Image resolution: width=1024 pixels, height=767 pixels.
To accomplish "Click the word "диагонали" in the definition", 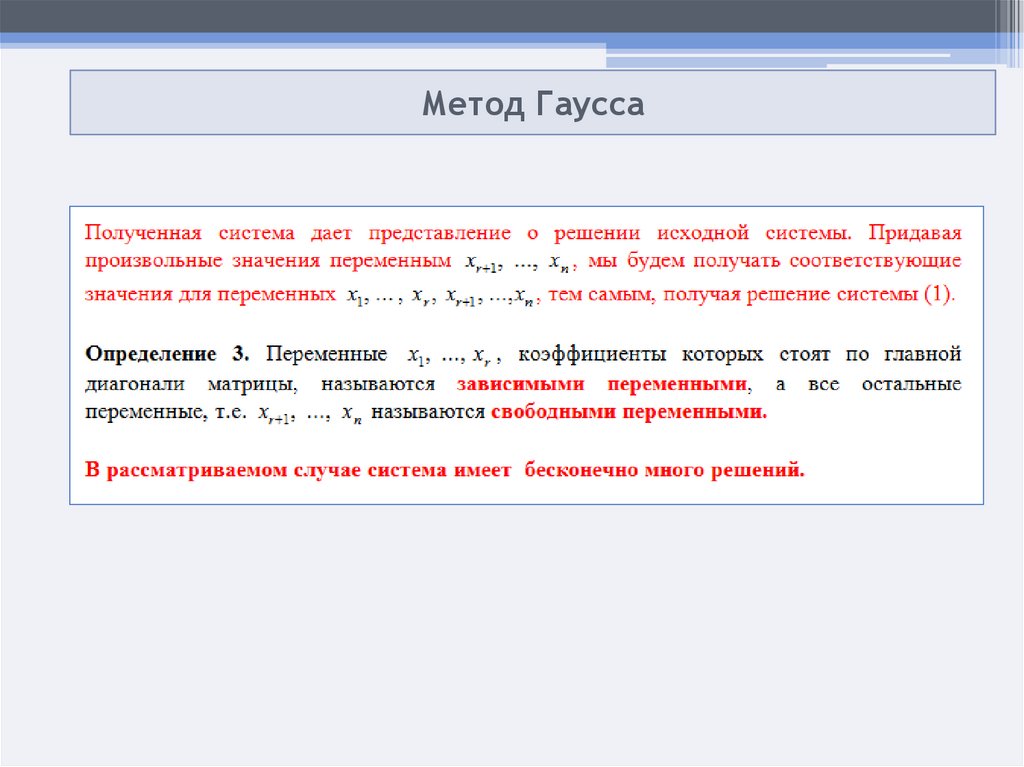I will click(x=134, y=384).
